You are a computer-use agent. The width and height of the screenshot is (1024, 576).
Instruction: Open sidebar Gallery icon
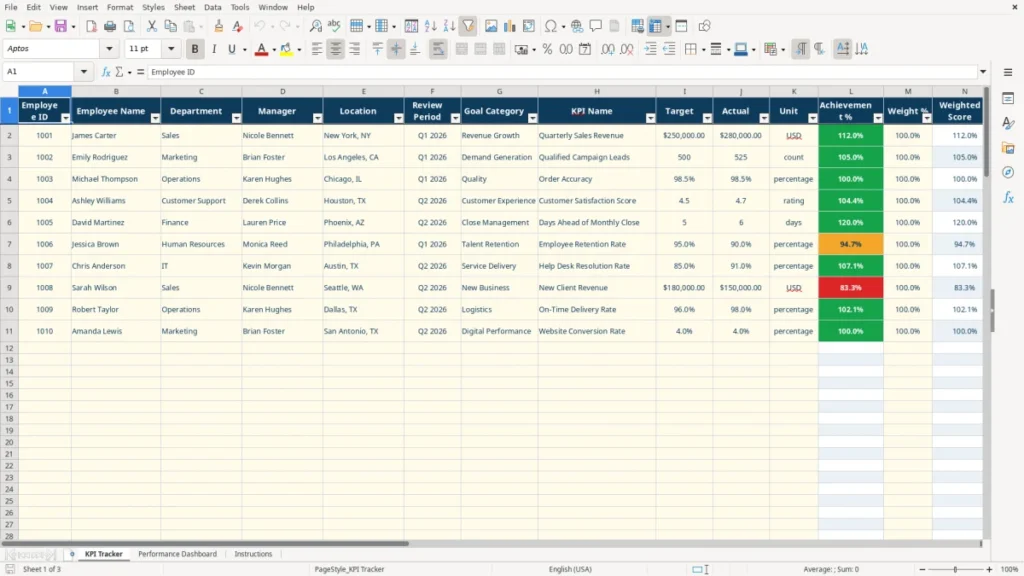1008,148
